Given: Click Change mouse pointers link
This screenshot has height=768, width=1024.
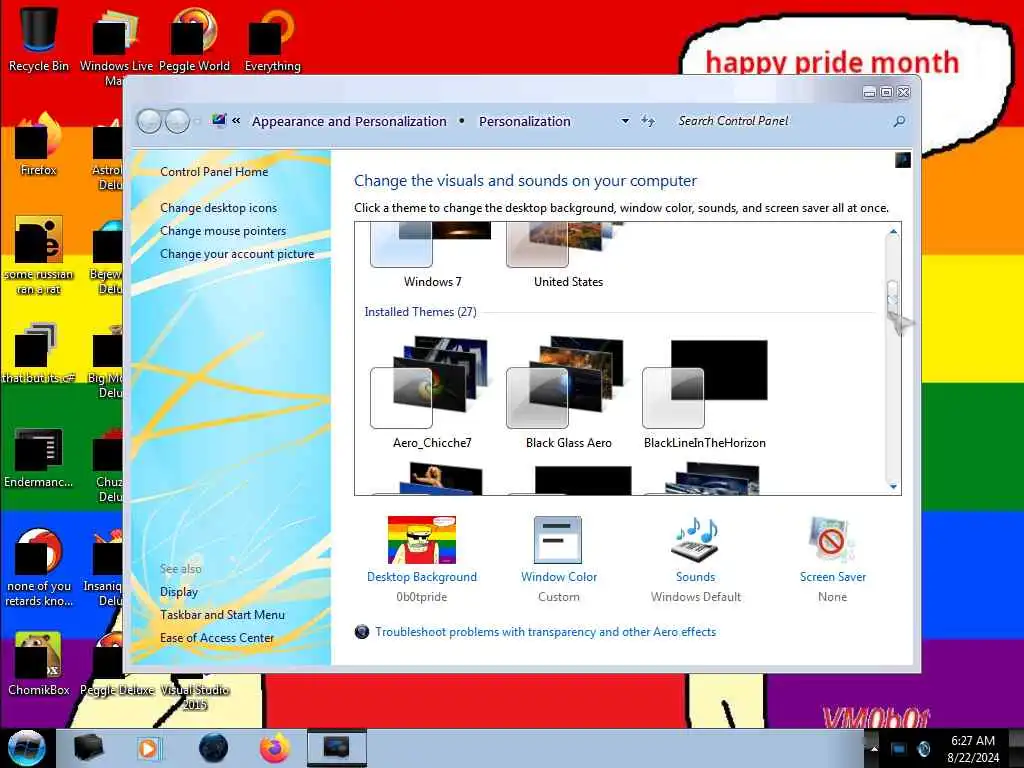Looking at the screenshot, I should tap(223, 231).
